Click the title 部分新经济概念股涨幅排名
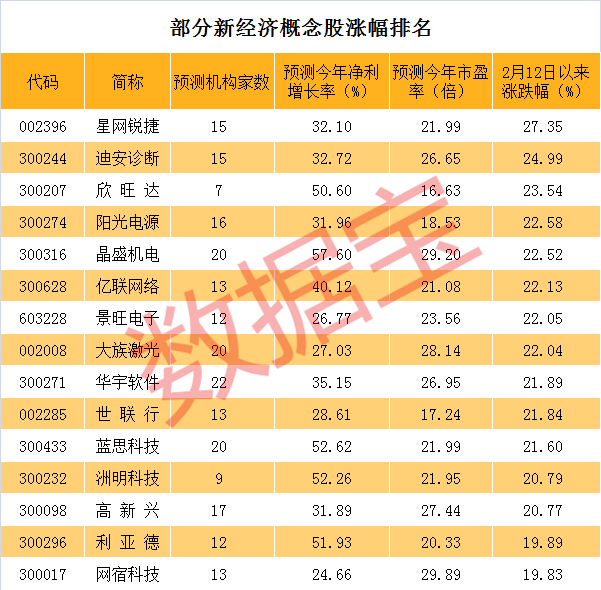The height and width of the screenshot is (590, 601). click(x=301, y=28)
